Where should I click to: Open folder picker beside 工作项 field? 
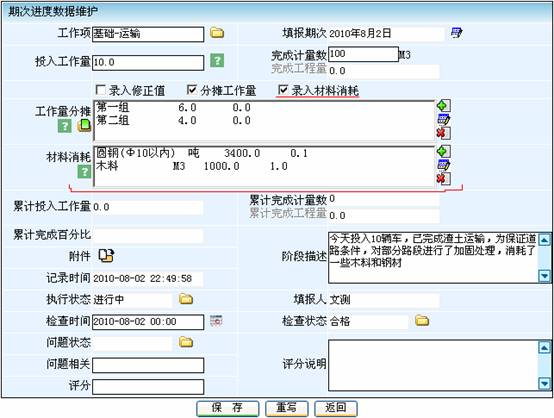(217, 33)
